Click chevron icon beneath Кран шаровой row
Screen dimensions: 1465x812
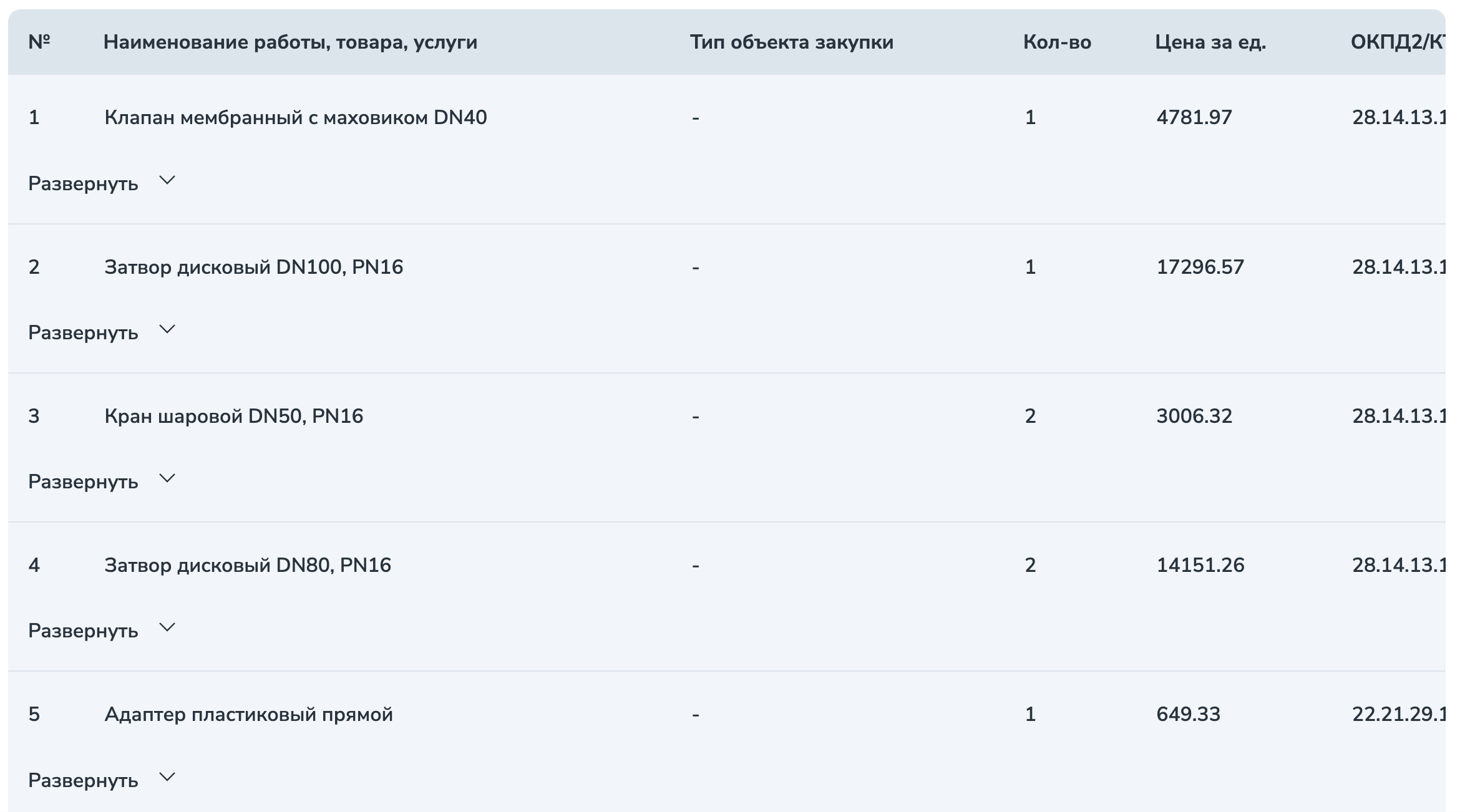click(x=167, y=478)
